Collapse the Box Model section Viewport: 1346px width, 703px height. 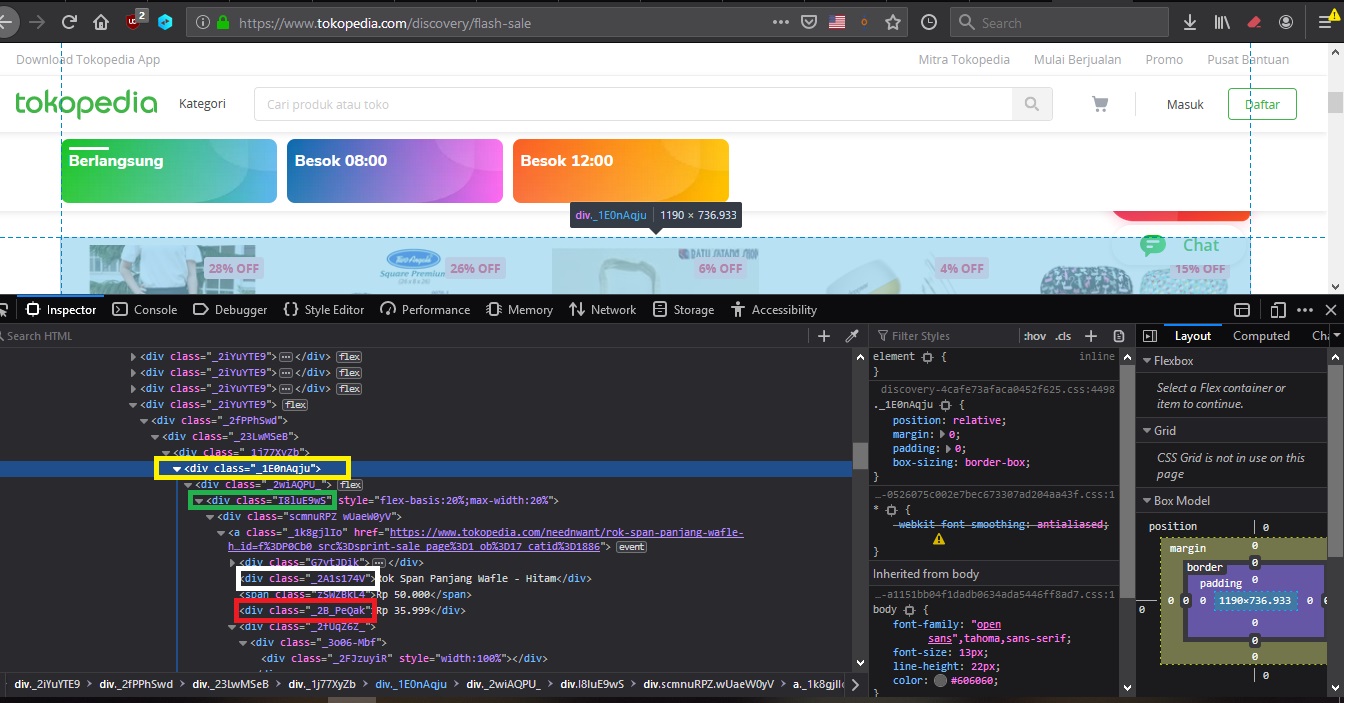[1148, 500]
